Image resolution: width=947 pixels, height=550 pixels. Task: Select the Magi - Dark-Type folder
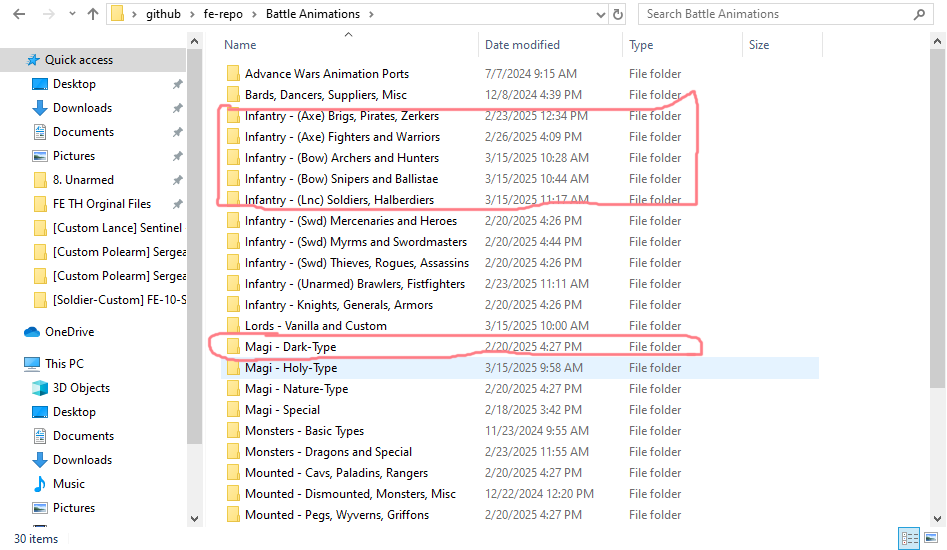tap(290, 347)
